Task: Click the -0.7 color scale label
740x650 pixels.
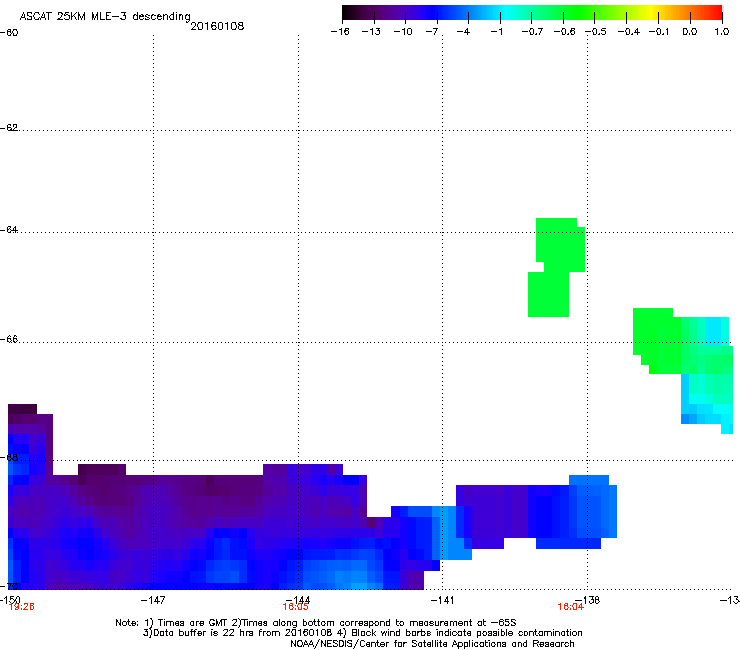Action: pyautogui.click(x=532, y=32)
